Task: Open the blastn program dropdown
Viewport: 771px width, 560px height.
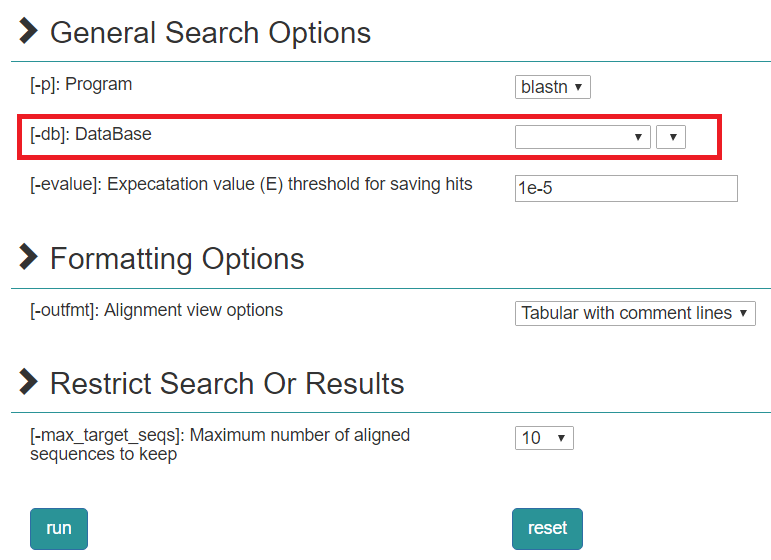Action: pos(553,87)
